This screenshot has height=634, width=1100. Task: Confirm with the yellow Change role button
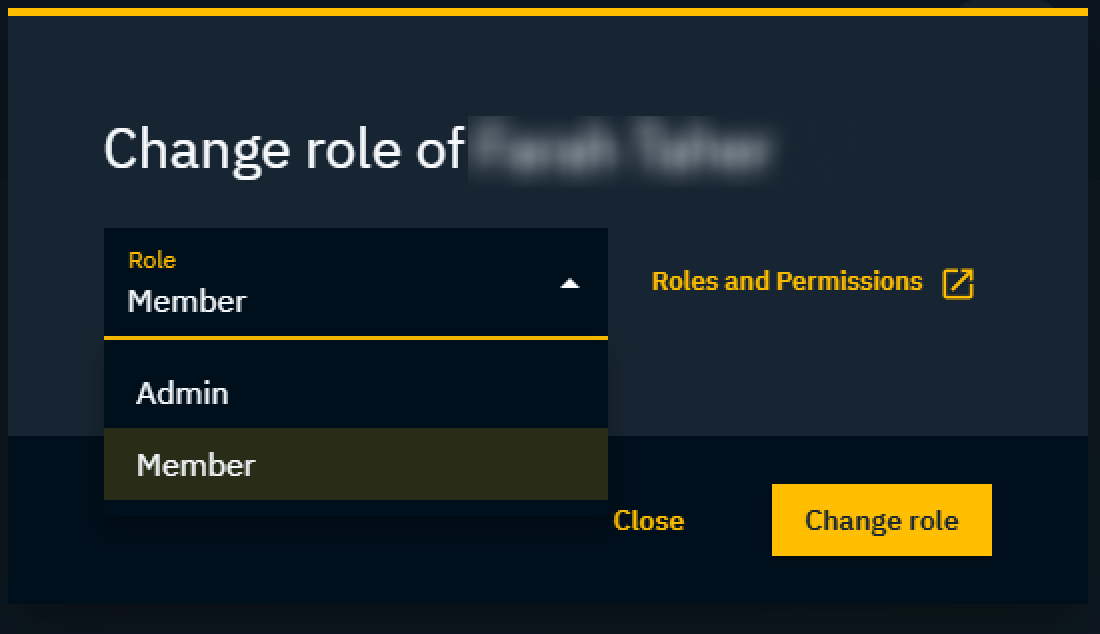pyautogui.click(x=881, y=520)
